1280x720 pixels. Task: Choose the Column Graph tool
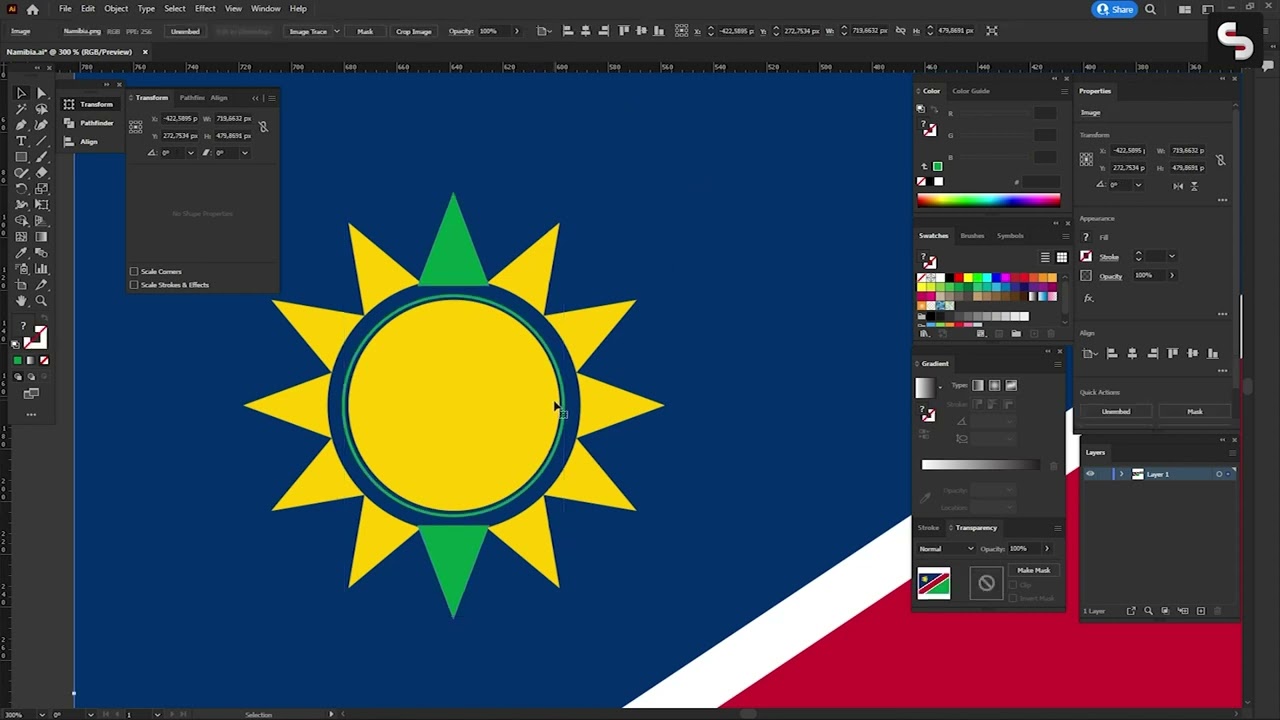coord(42,269)
